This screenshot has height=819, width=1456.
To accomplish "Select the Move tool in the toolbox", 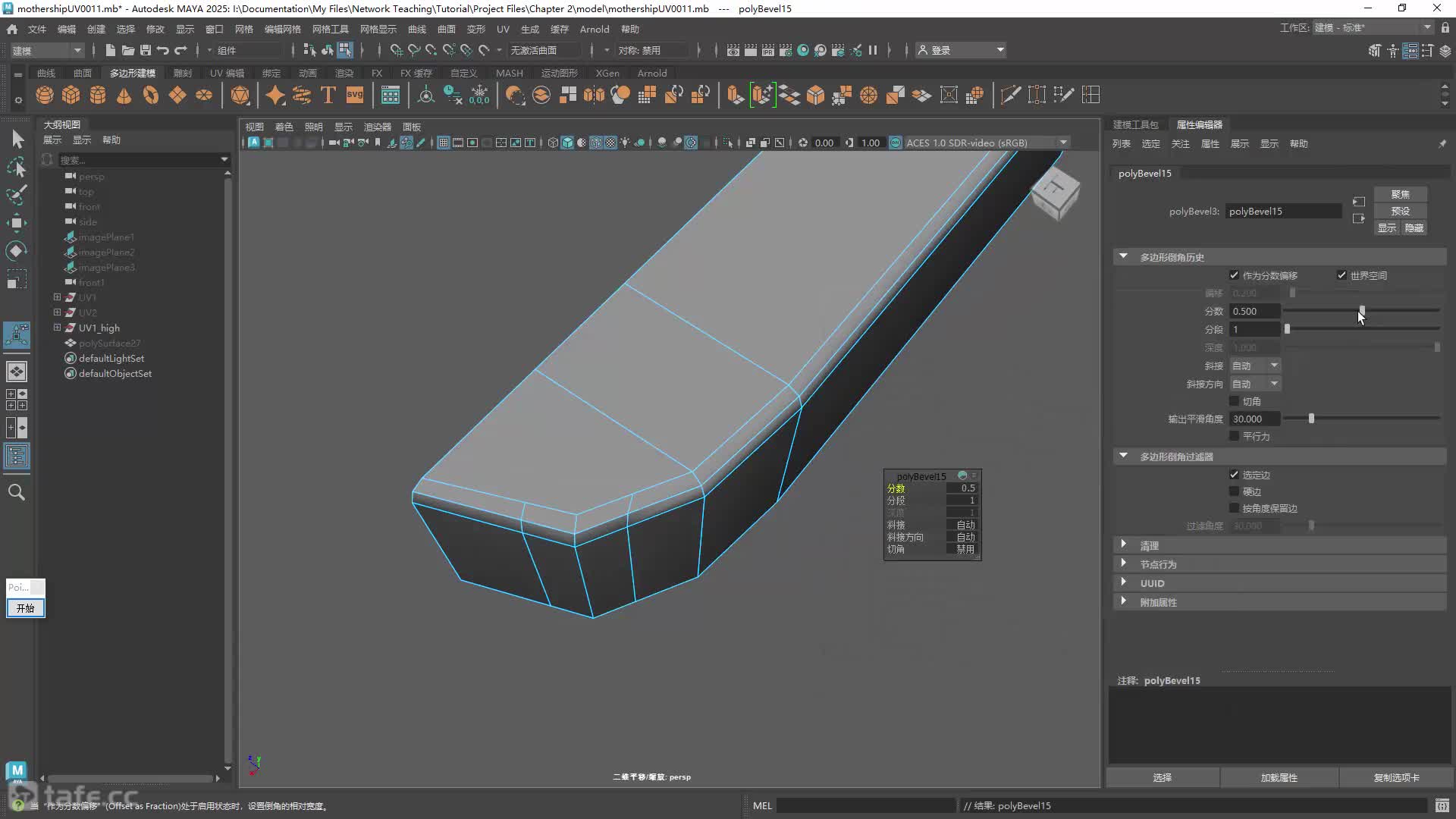I will (x=17, y=222).
